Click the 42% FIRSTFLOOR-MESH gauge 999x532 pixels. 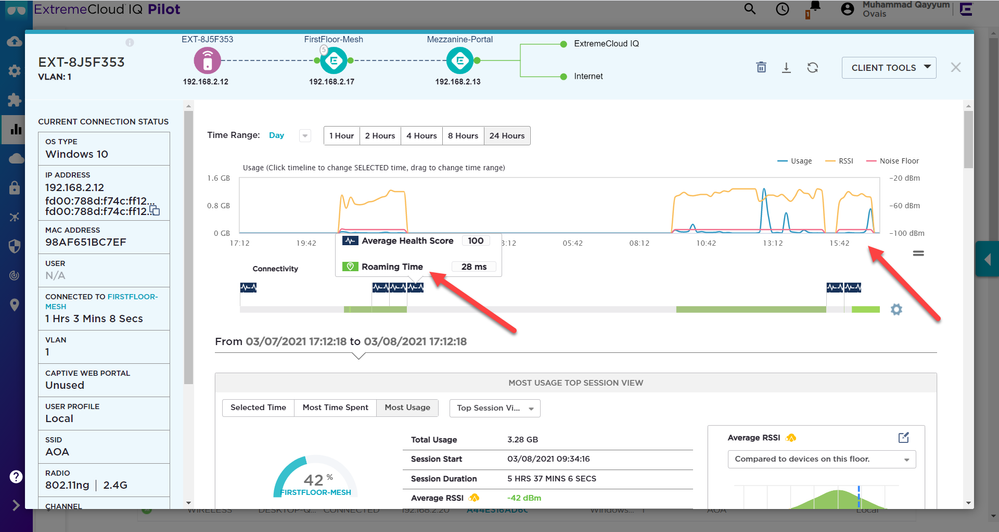[315, 477]
